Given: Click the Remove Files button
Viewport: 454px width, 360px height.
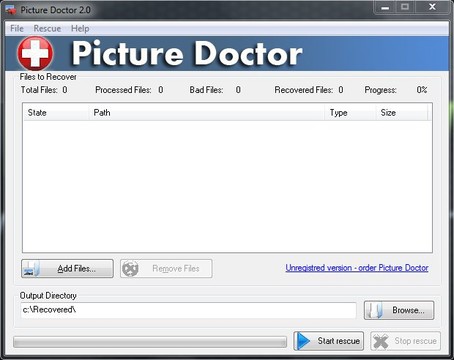Looking at the screenshot, I should point(166,269).
